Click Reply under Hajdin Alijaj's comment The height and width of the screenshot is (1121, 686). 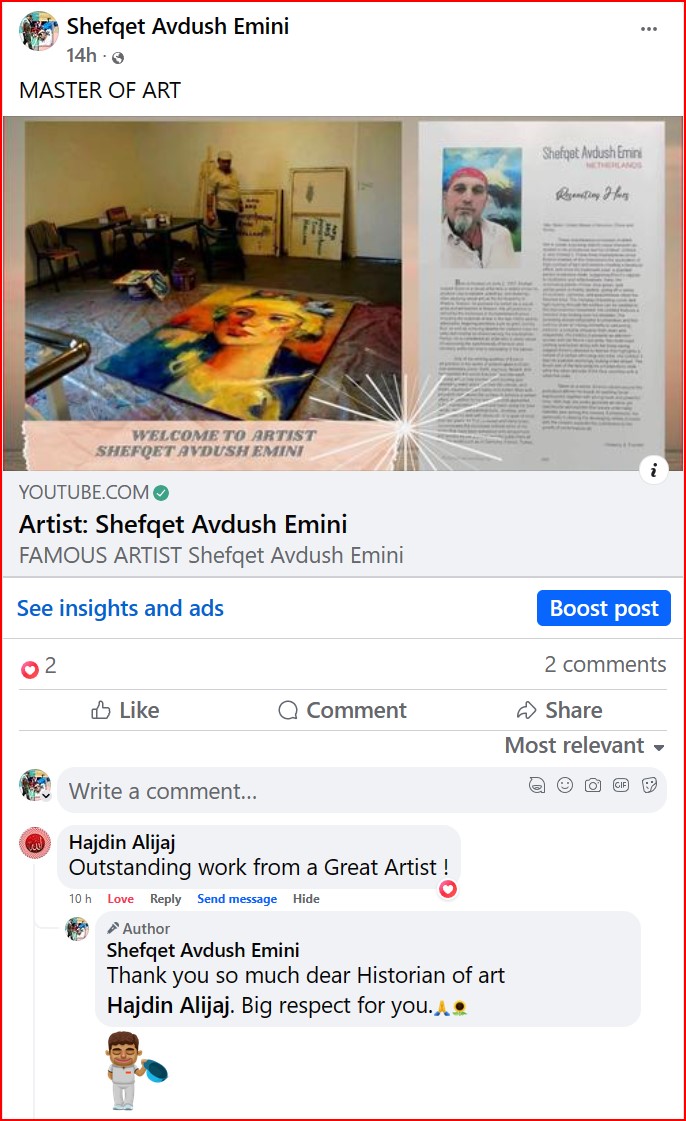pyautogui.click(x=165, y=899)
